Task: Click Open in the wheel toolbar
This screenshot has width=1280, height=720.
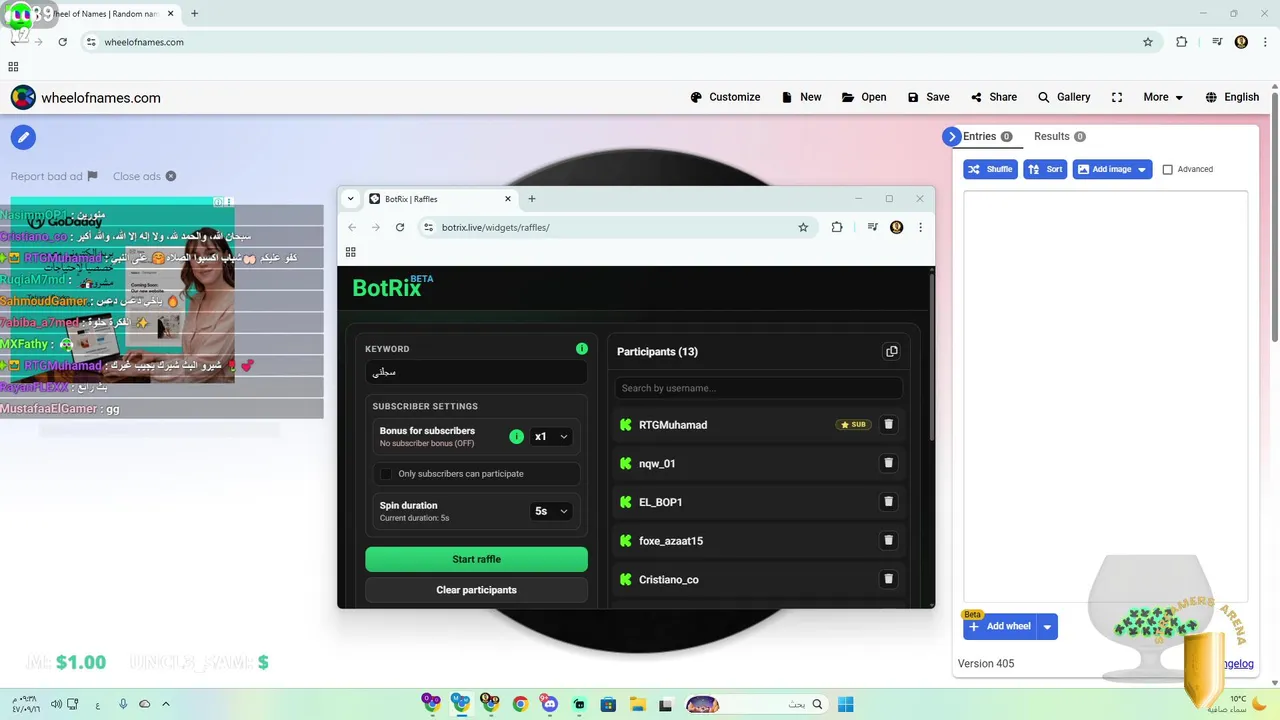Action: (864, 97)
